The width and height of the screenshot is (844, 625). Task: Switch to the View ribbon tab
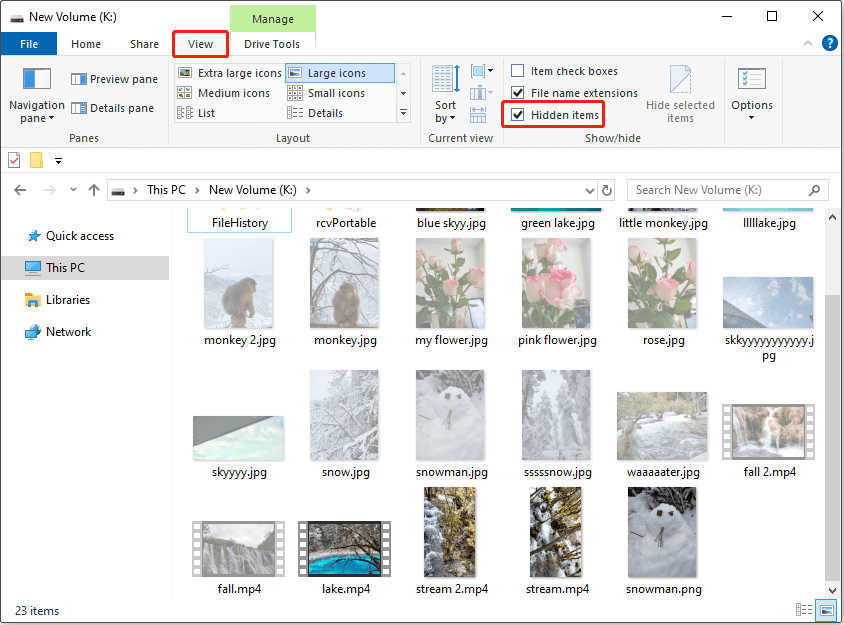(199, 43)
